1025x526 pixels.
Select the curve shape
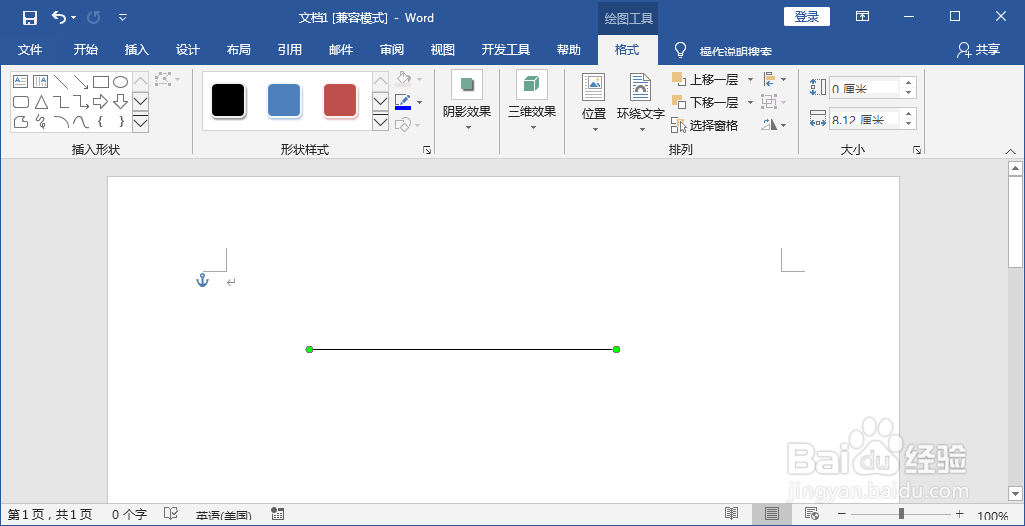(80, 122)
